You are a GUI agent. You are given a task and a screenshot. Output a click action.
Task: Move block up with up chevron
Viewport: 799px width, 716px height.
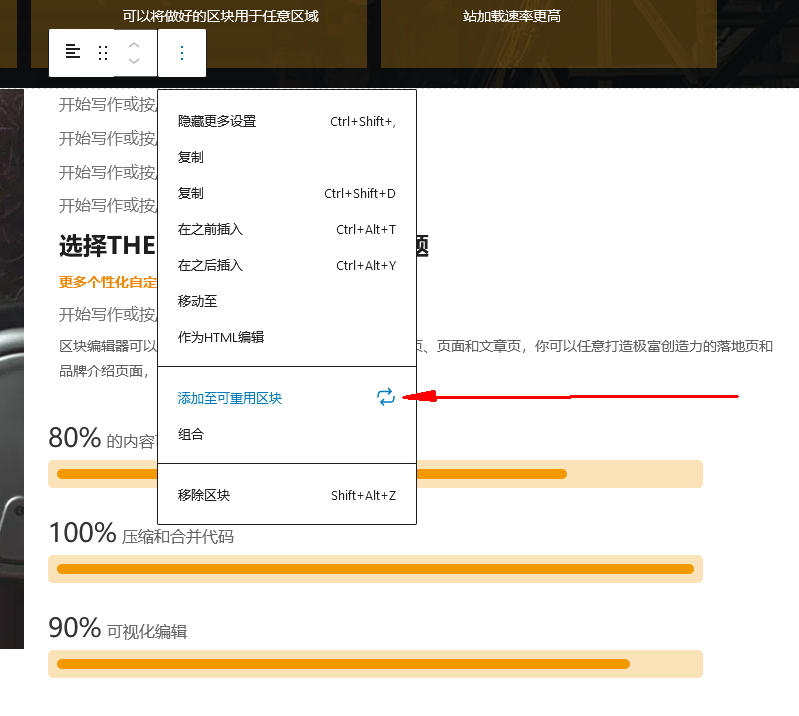click(x=134, y=45)
